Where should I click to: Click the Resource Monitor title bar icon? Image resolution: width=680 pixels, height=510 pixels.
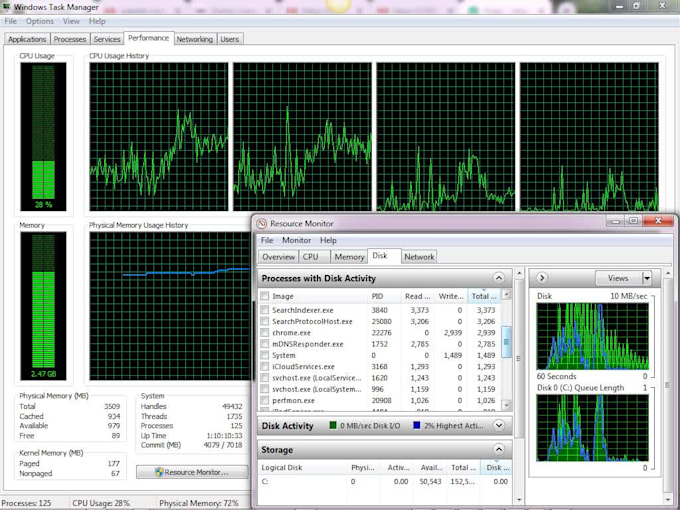point(262,224)
